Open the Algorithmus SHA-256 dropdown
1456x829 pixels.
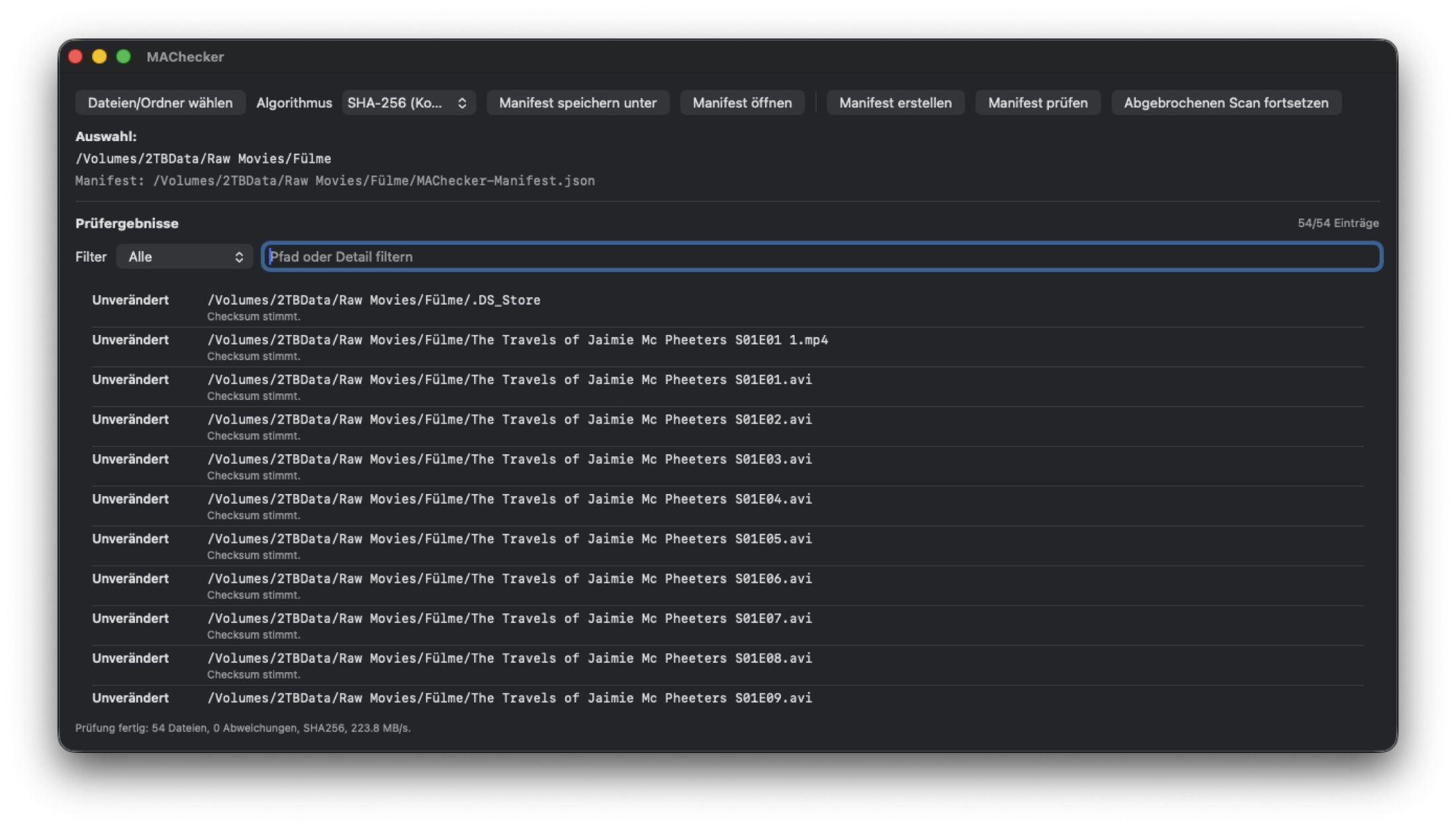[x=408, y=103]
